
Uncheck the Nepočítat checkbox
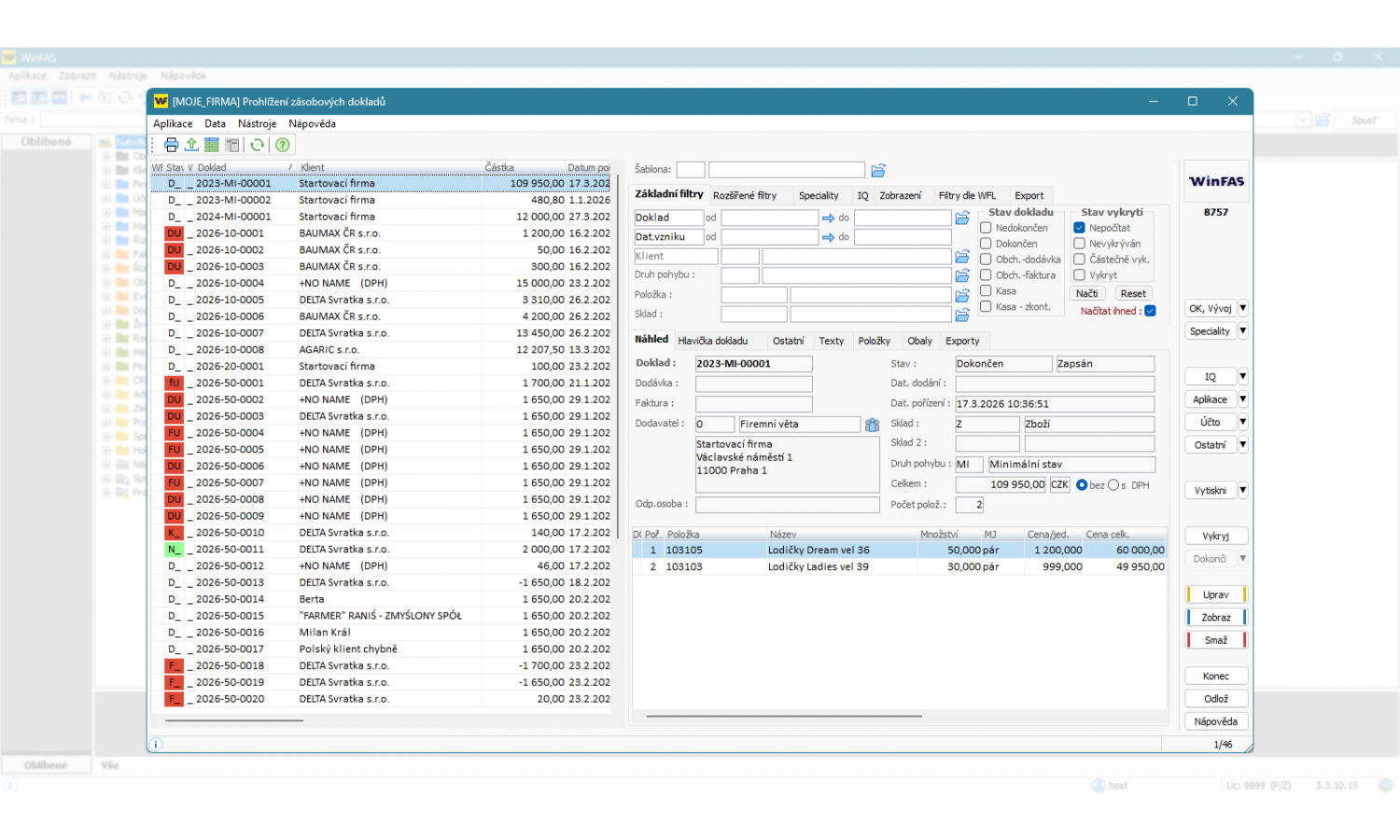1079,228
